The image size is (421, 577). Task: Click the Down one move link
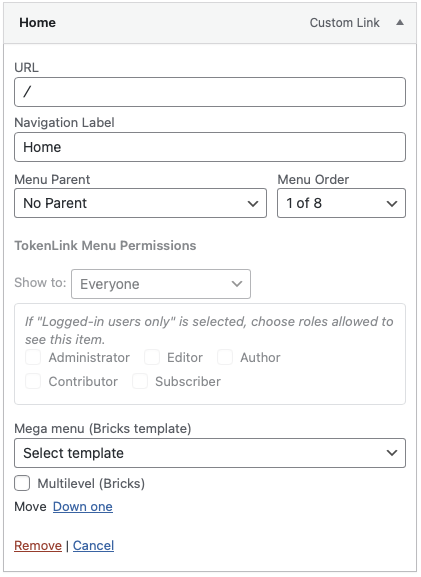point(83,507)
